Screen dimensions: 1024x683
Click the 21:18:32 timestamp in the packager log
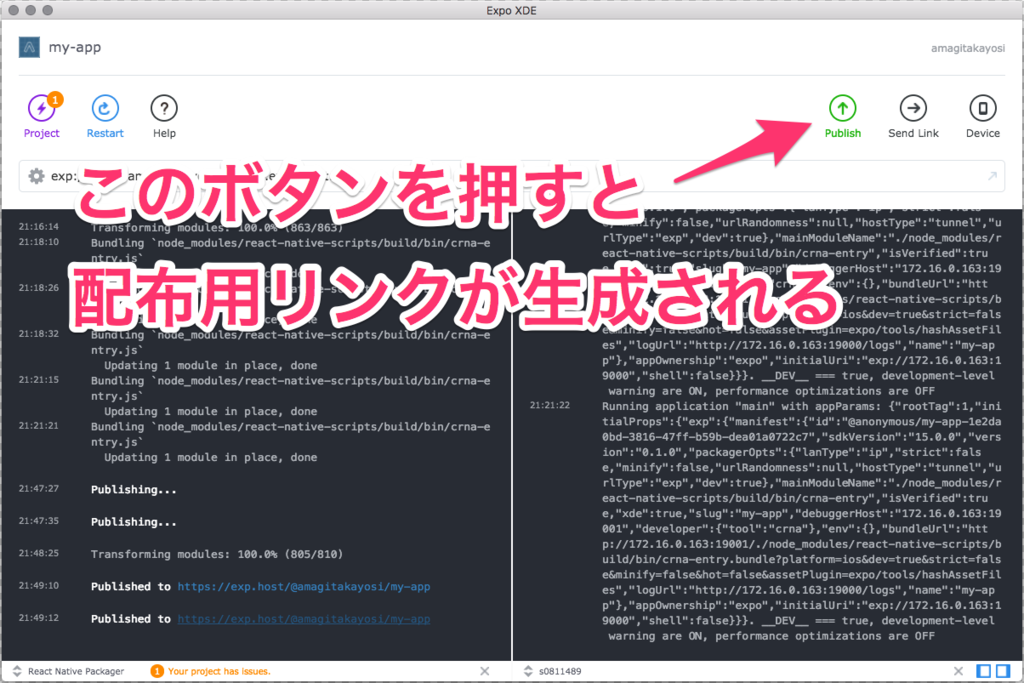[39, 334]
